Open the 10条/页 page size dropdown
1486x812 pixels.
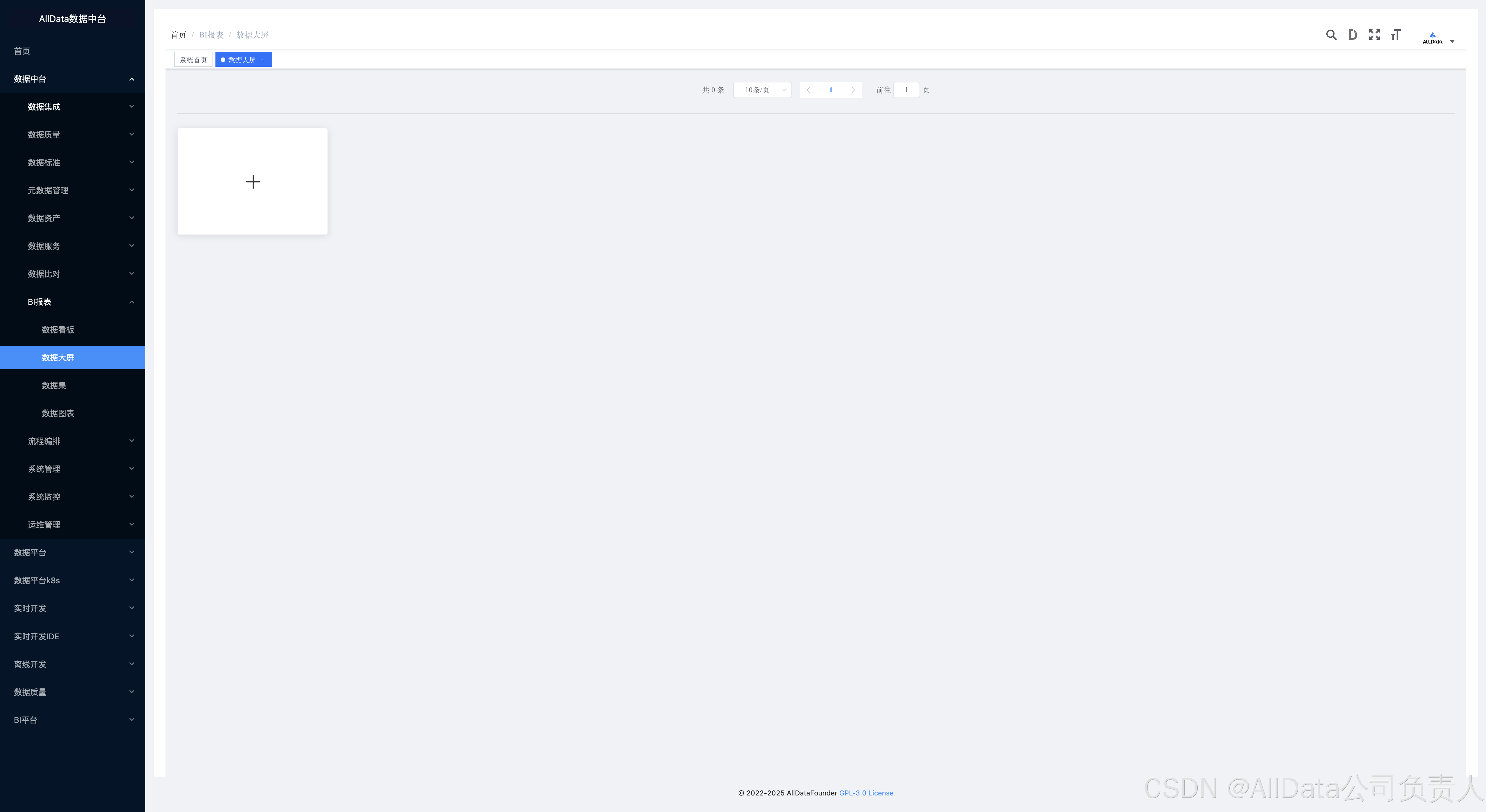762,90
